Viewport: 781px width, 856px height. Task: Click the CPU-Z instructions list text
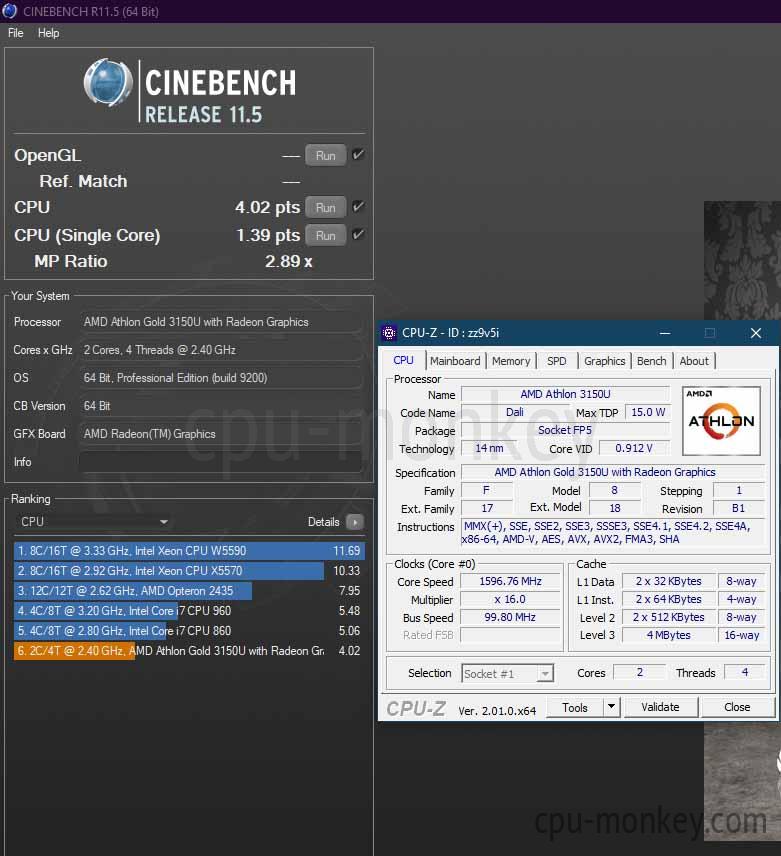[612, 533]
